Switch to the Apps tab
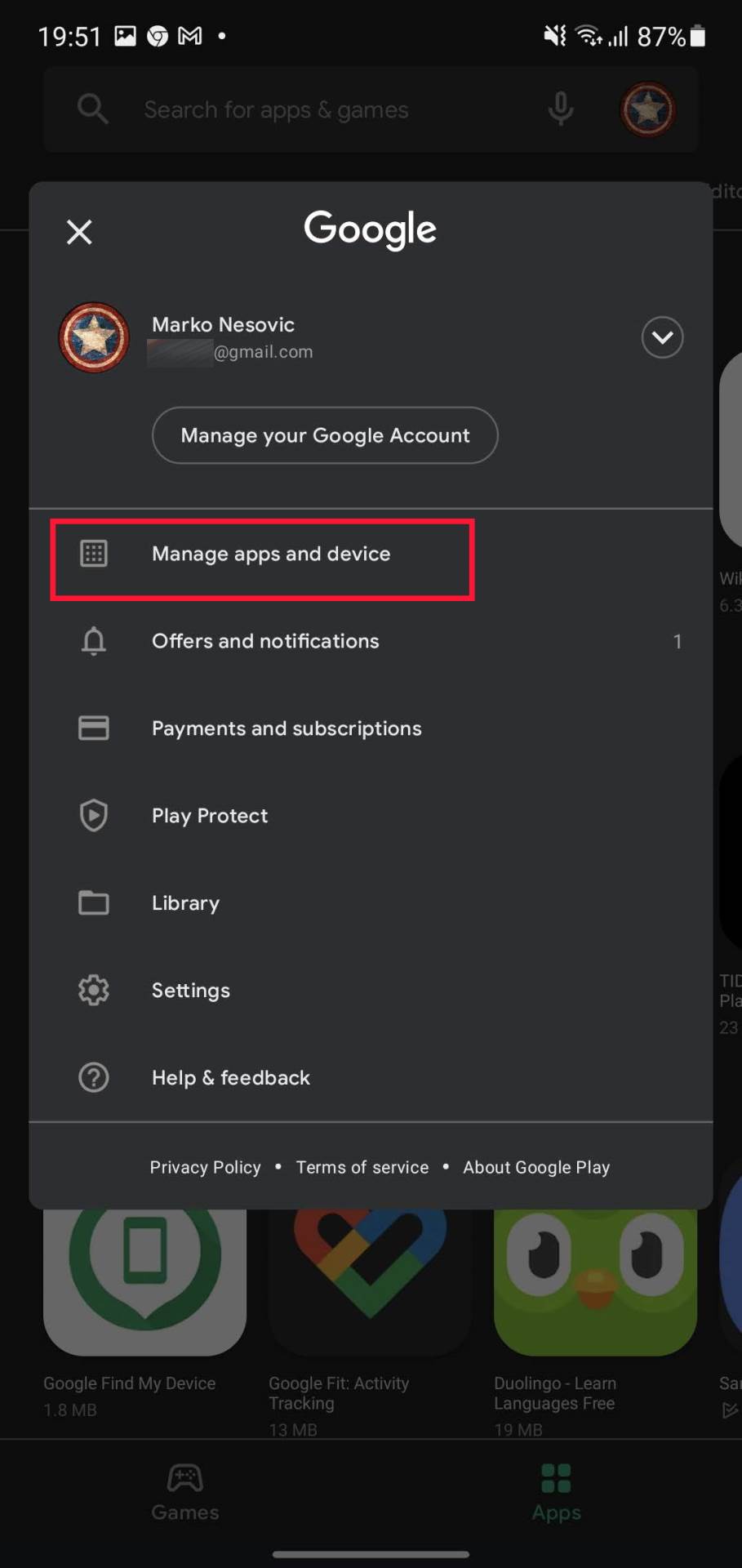This screenshot has width=742, height=1568. coord(557,1494)
